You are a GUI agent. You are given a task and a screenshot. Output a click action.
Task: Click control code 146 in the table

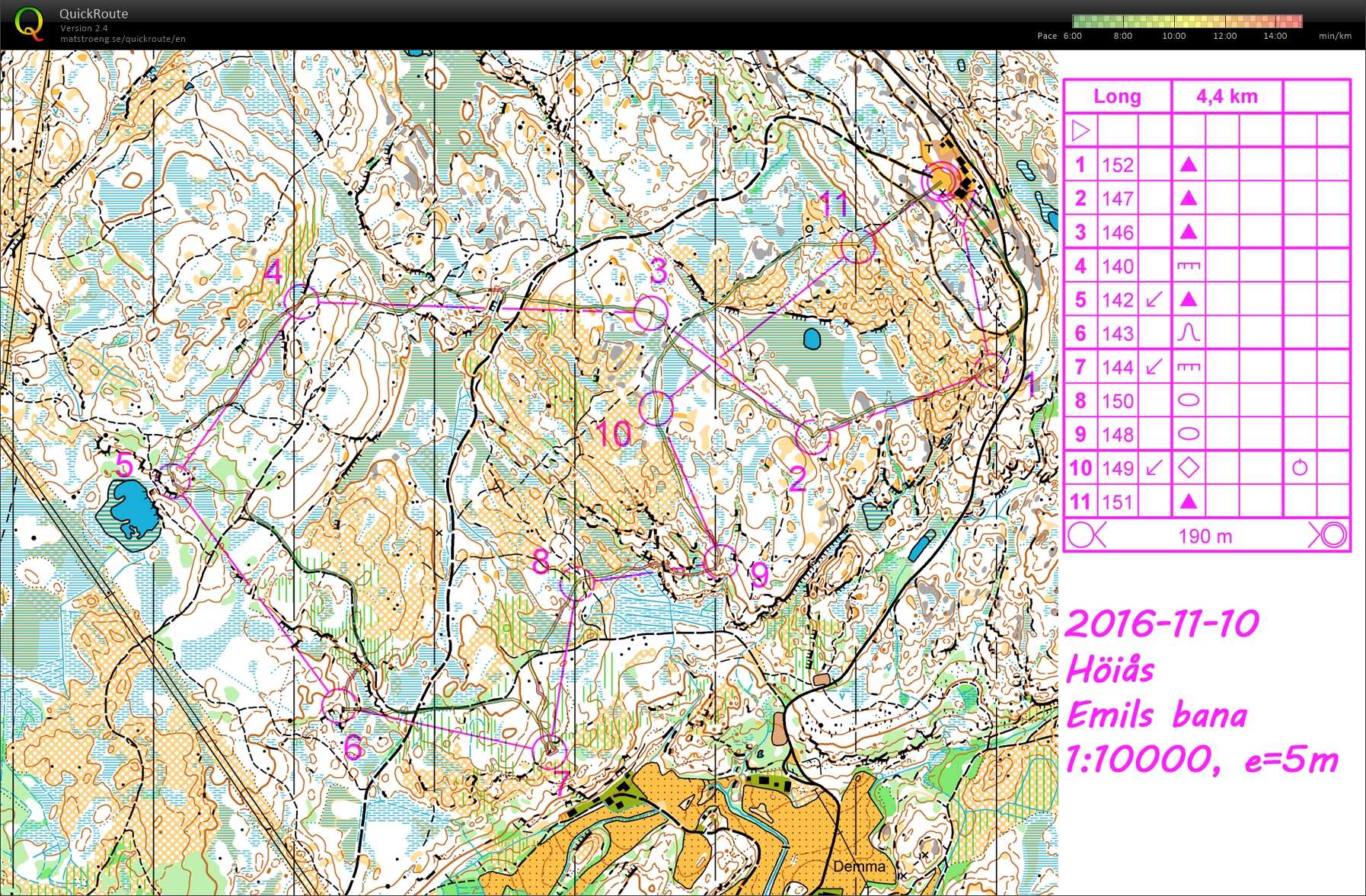coord(1117,232)
